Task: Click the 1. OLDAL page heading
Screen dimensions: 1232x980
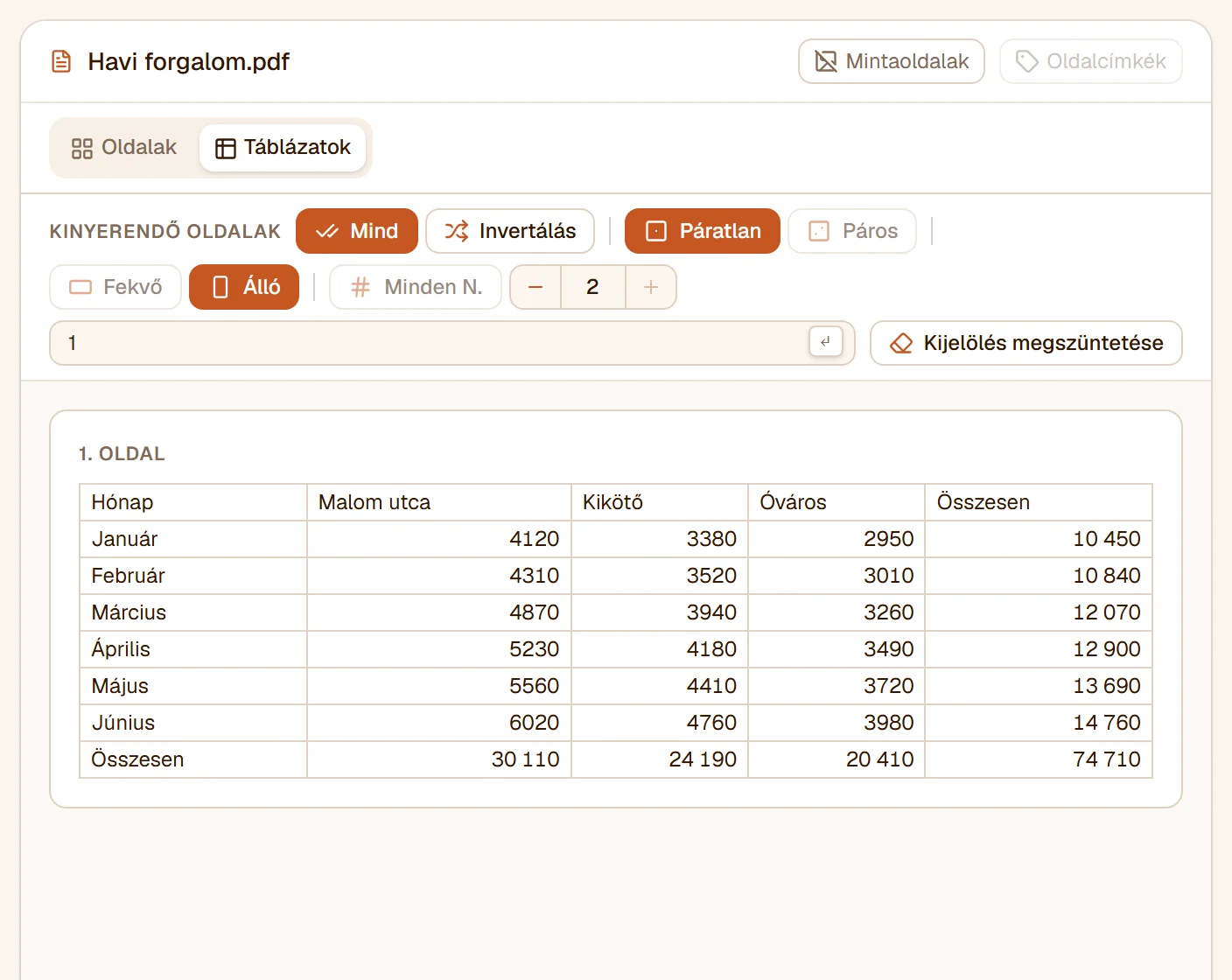Action: [x=122, y=454]
